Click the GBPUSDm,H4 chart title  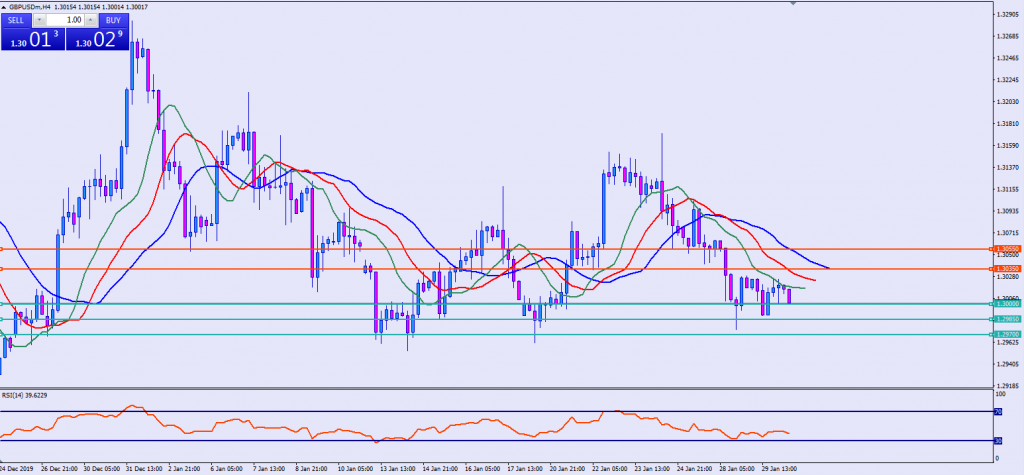pyautogui.click(x=30, y=6)
